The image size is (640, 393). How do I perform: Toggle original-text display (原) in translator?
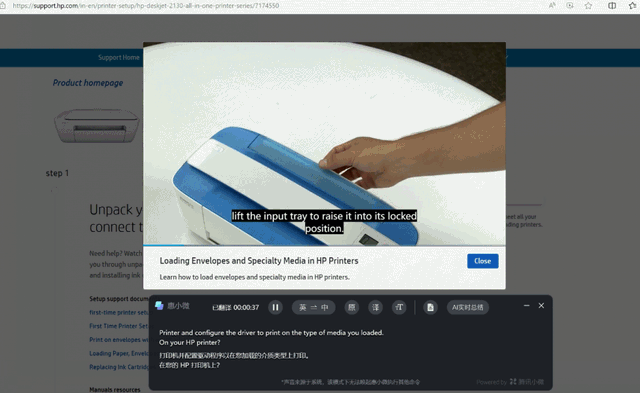352,307
